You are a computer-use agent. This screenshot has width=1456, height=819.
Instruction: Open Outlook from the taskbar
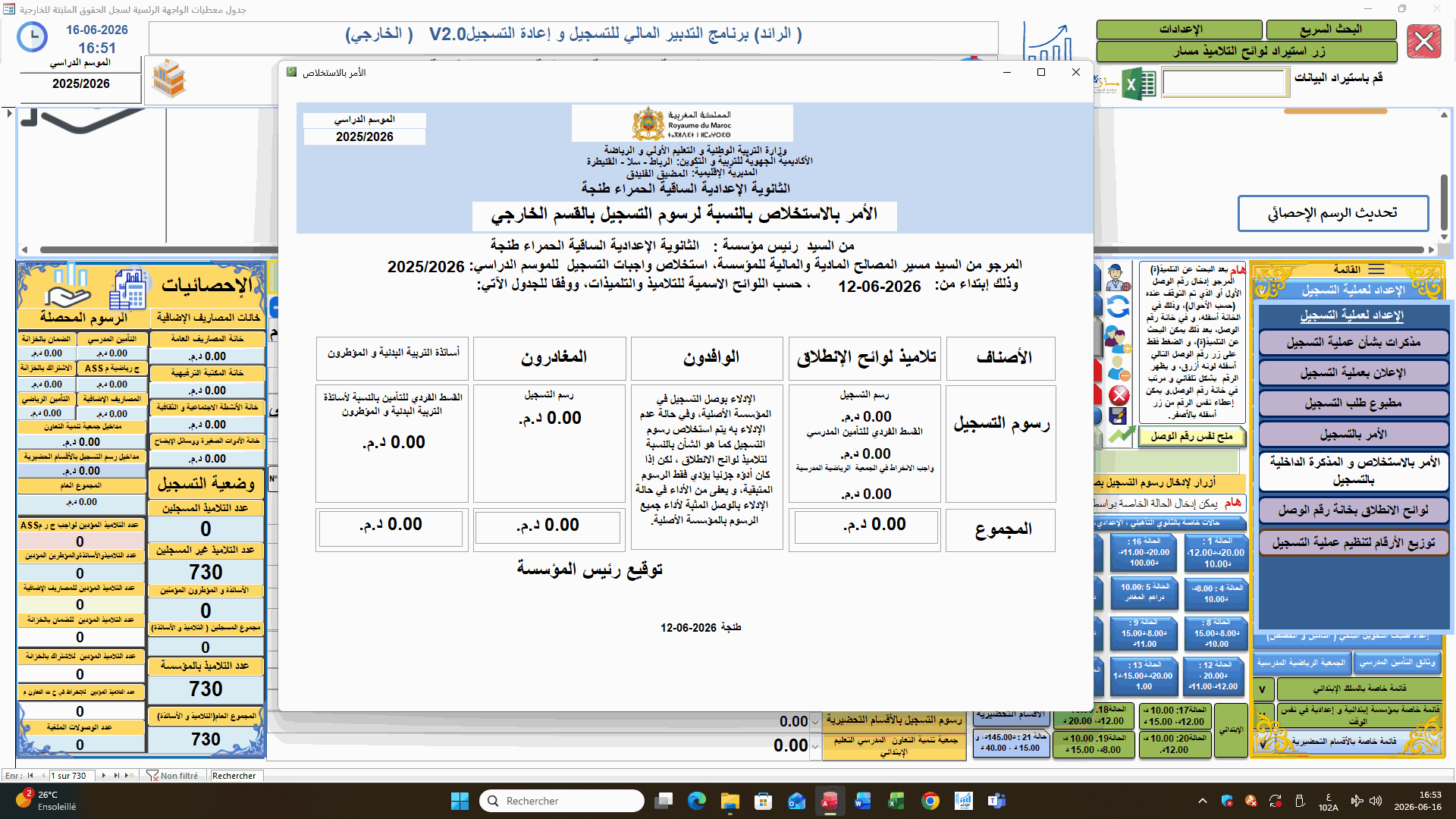(x=796, y=801)
